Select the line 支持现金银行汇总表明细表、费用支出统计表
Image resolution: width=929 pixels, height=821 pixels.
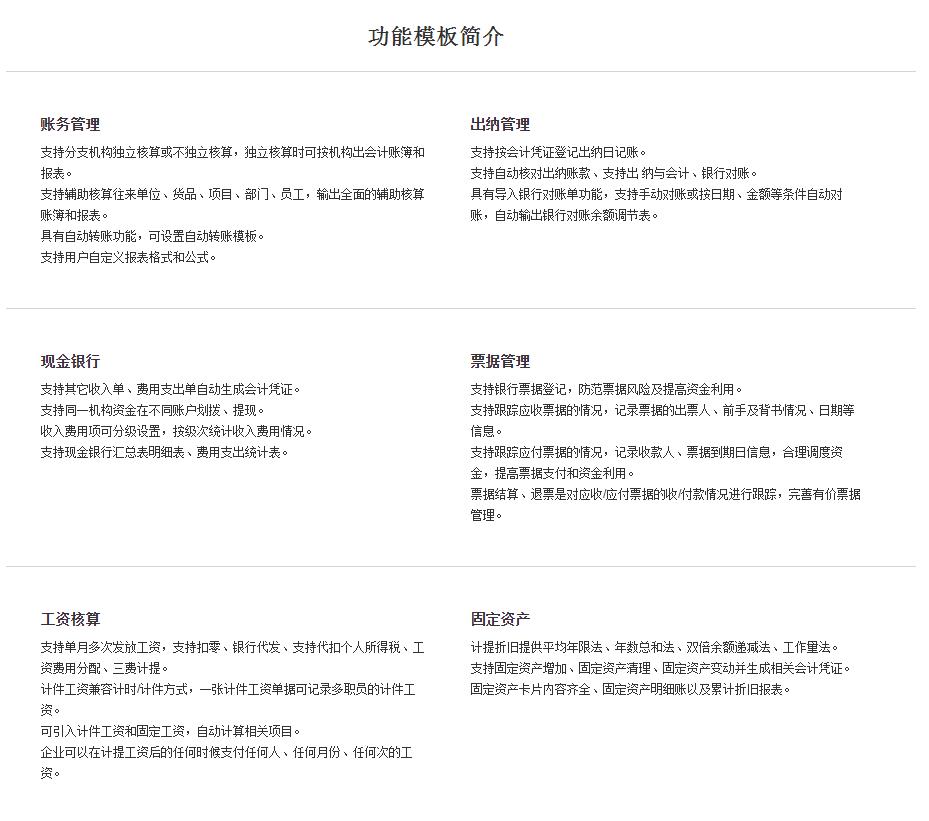164,453
